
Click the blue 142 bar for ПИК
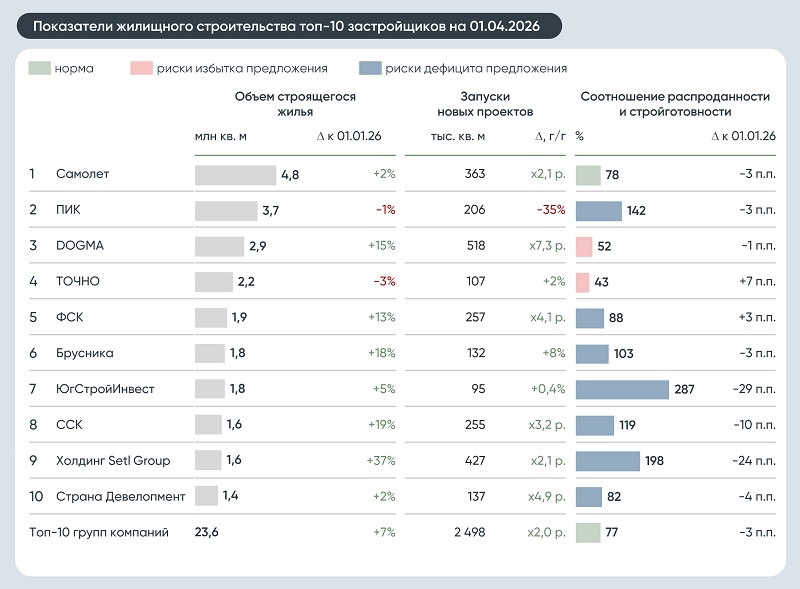click(599, 211)
